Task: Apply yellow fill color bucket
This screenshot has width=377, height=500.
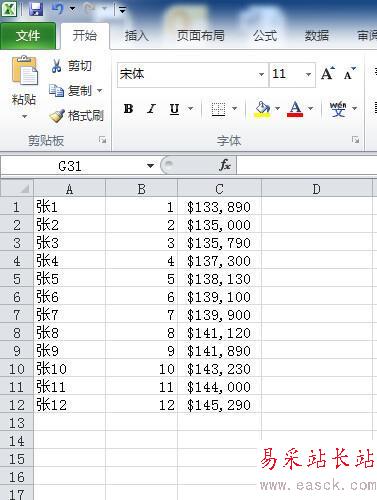Action: [x=263, y=109]
